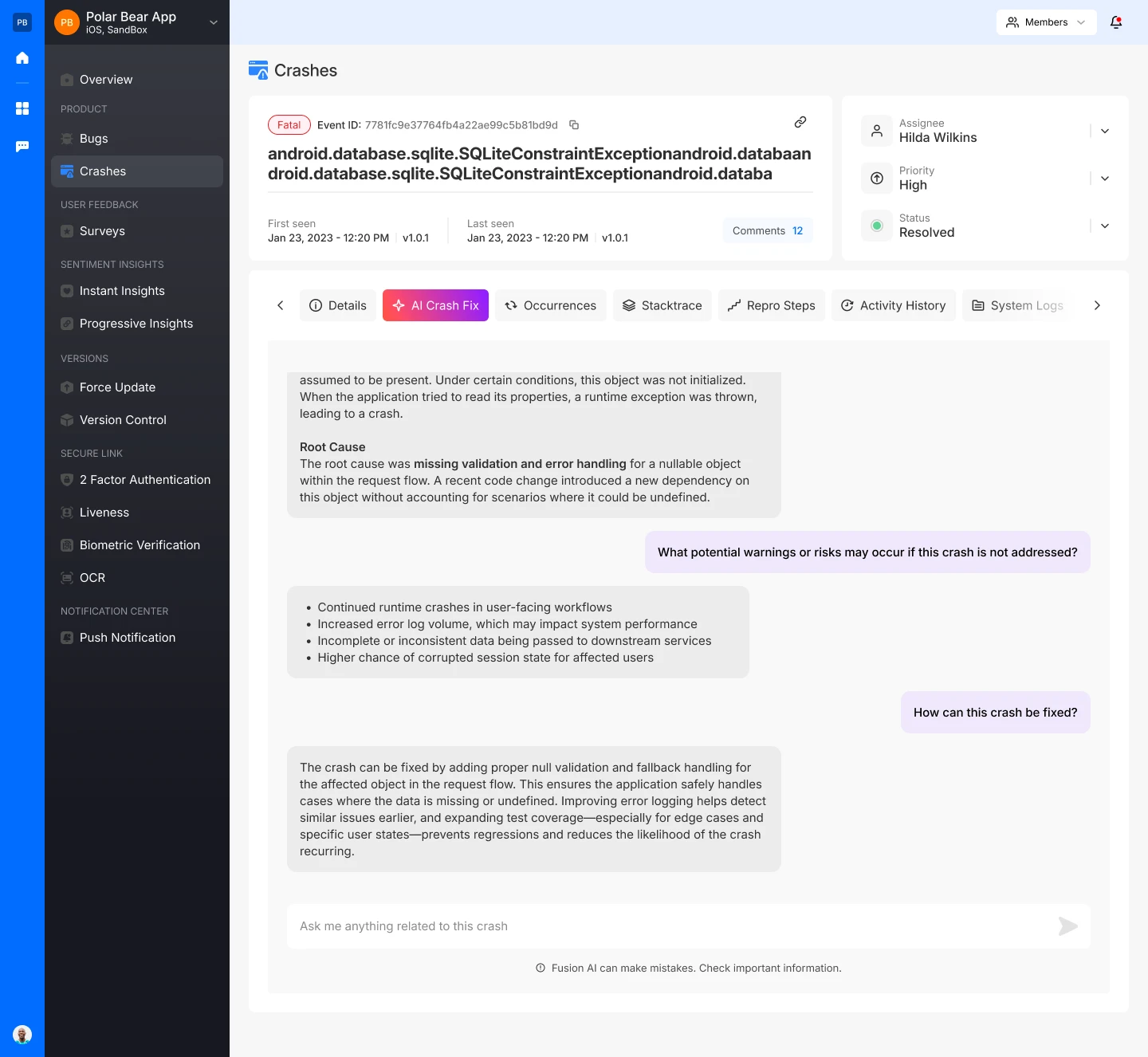The width and height of the screenshot is (1148, 1057).
Task: Expand the Polar Bear App switcher
Action: [214, 22]
